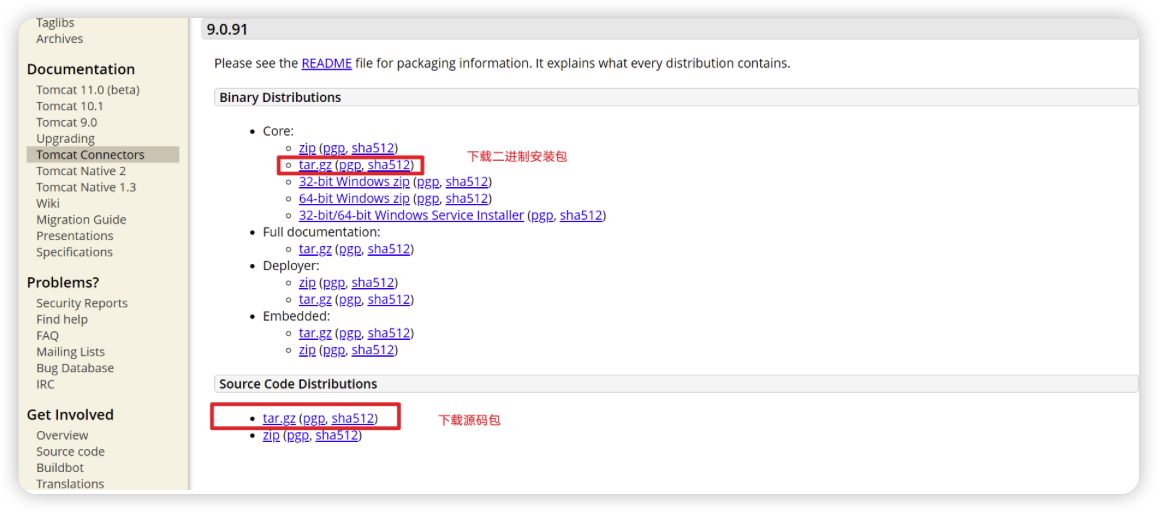Download the Source Code zip package
1157x512 pixels.
tap(271, 435)
